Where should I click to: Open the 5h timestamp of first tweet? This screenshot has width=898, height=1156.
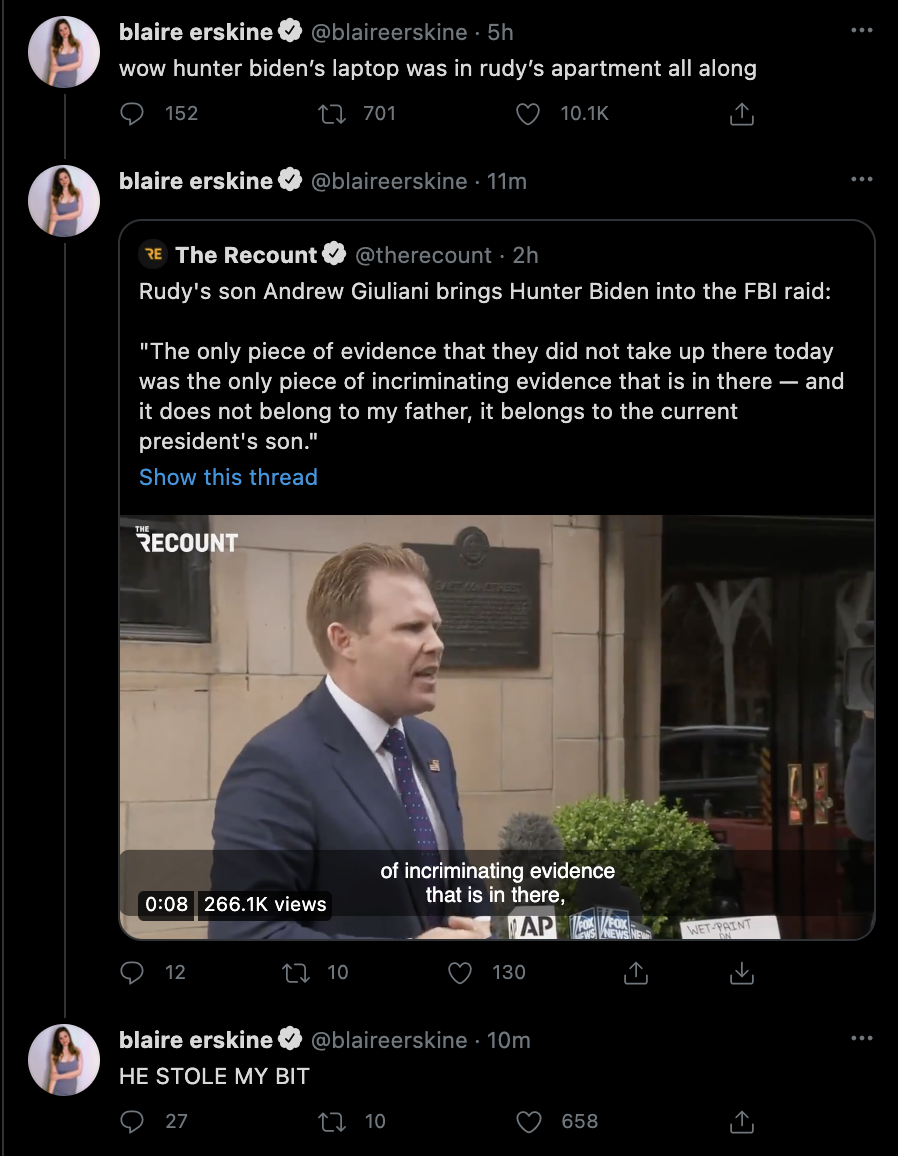[x=500, y=32]
